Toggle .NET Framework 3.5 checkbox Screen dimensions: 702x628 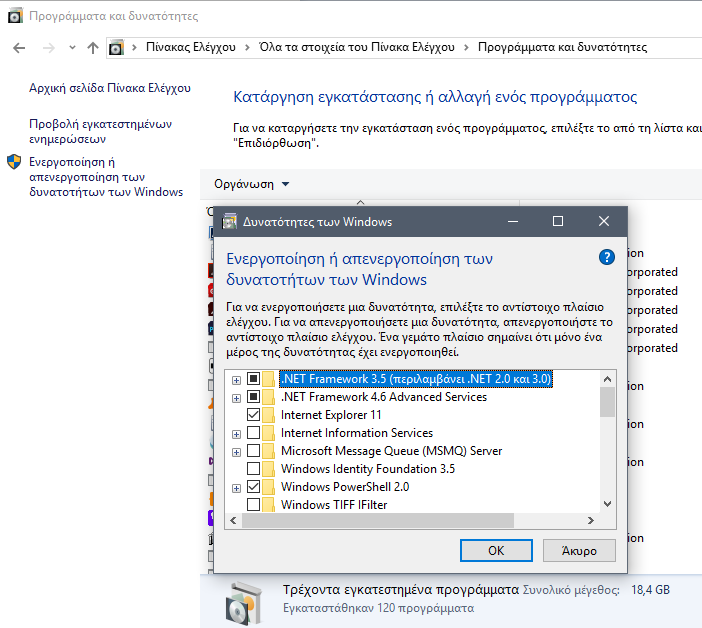pos(253,379)
